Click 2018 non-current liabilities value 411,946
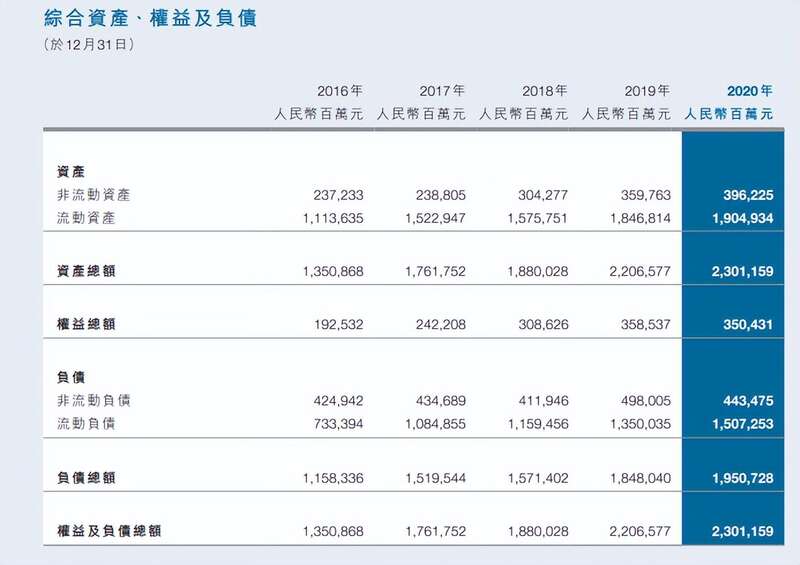This screenshot has height=565, width=800. coord(543,401)
